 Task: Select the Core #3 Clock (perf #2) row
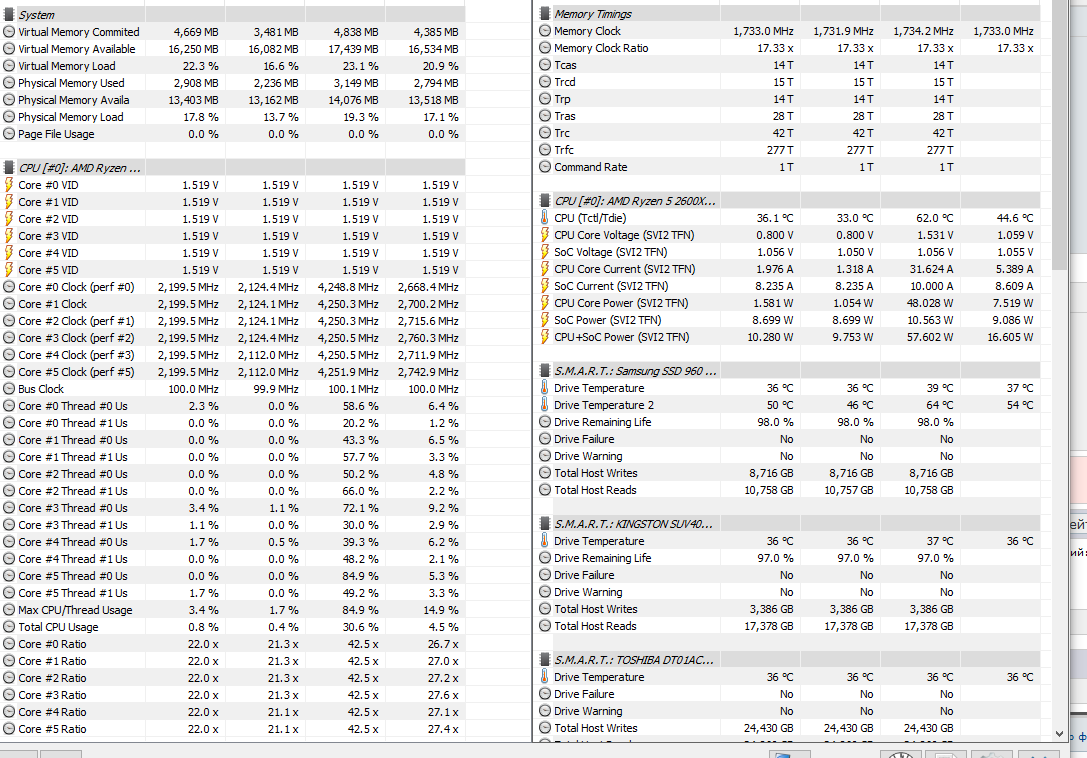point(233,338)
